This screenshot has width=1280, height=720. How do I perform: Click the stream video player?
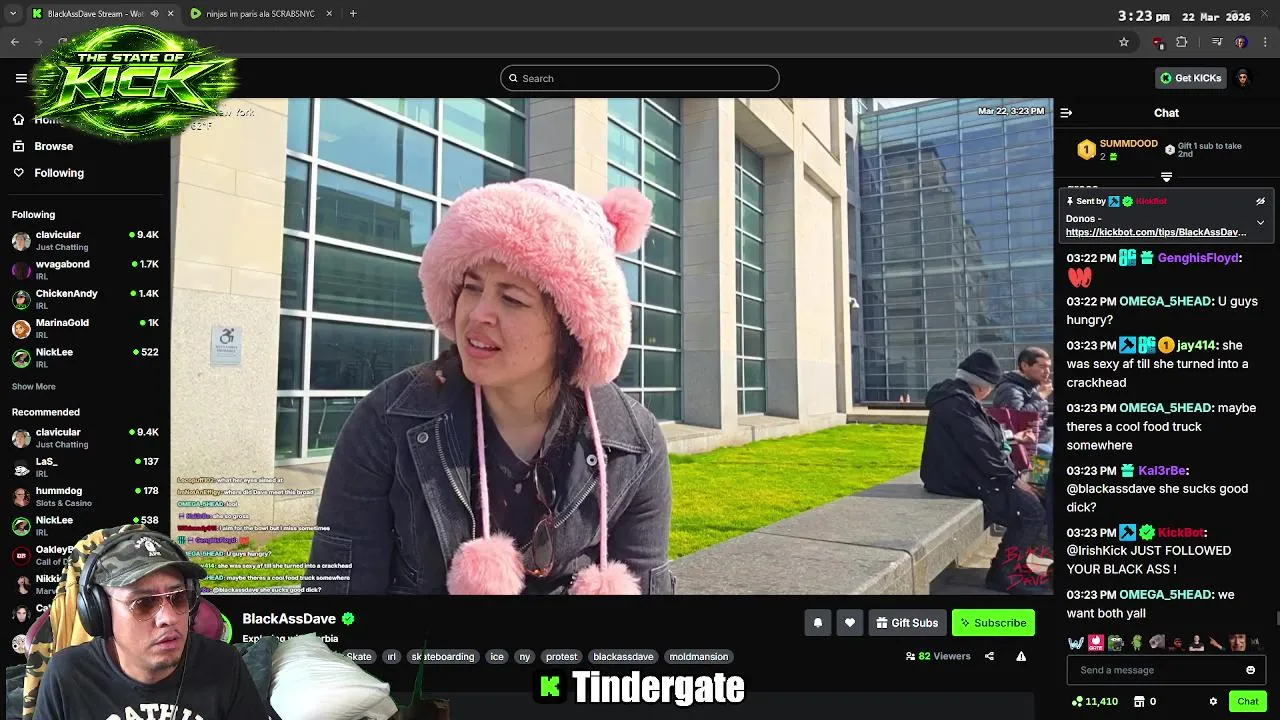[x=611, y=346]
